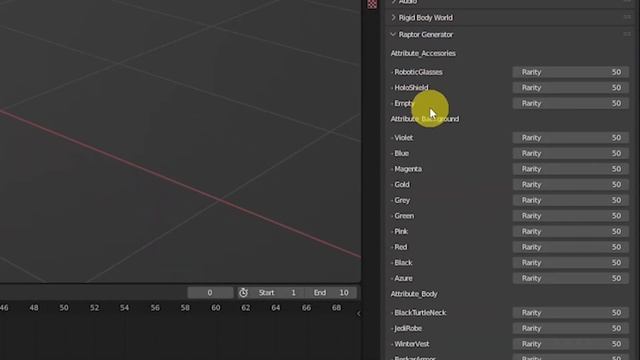This screenshot has width=640, height=360.
Task: Click the JediRobe label
Action: pos(408,328)
